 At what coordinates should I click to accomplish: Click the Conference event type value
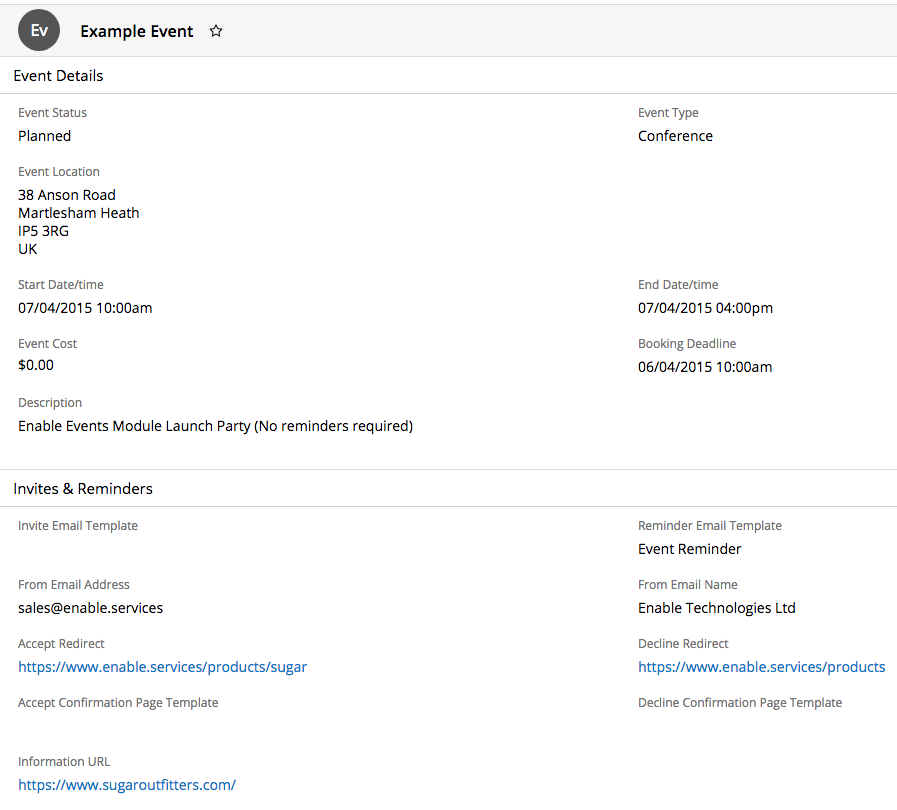click(x=675, y=136)
